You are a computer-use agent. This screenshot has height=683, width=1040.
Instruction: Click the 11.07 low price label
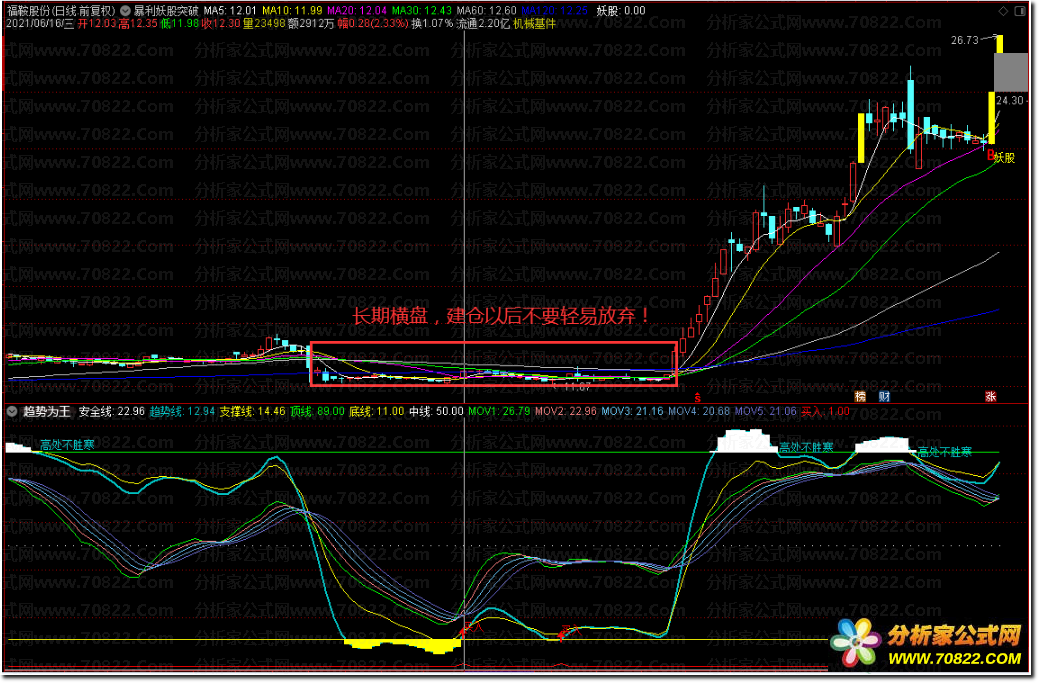[577, 386]
